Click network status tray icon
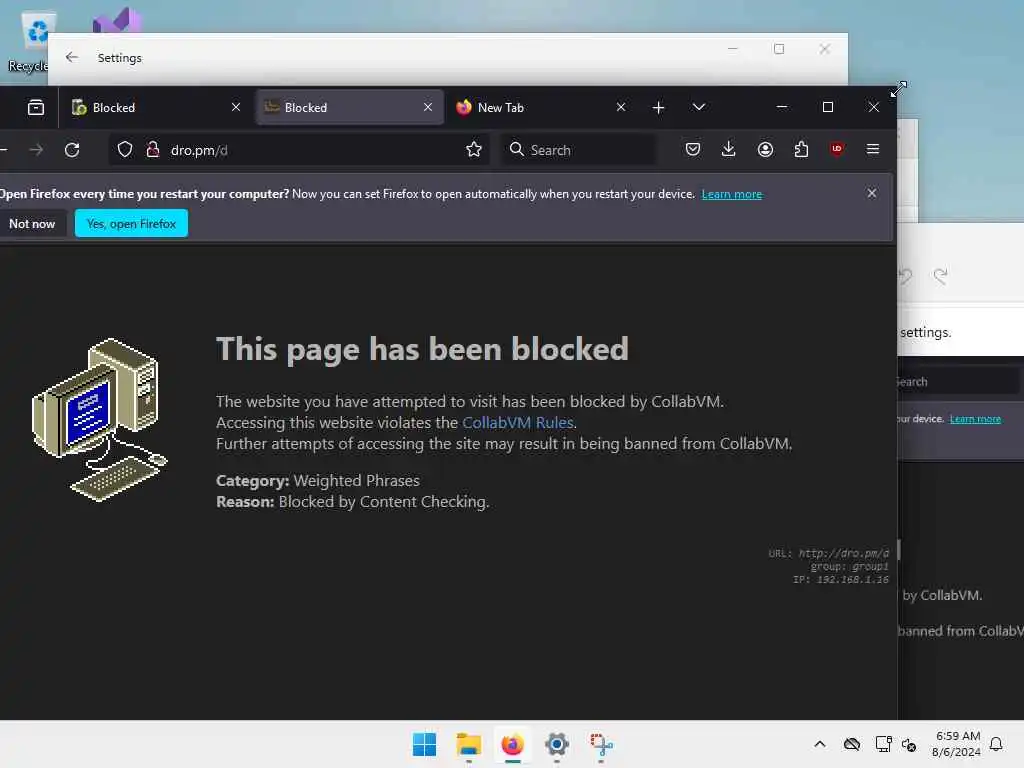 884,744
